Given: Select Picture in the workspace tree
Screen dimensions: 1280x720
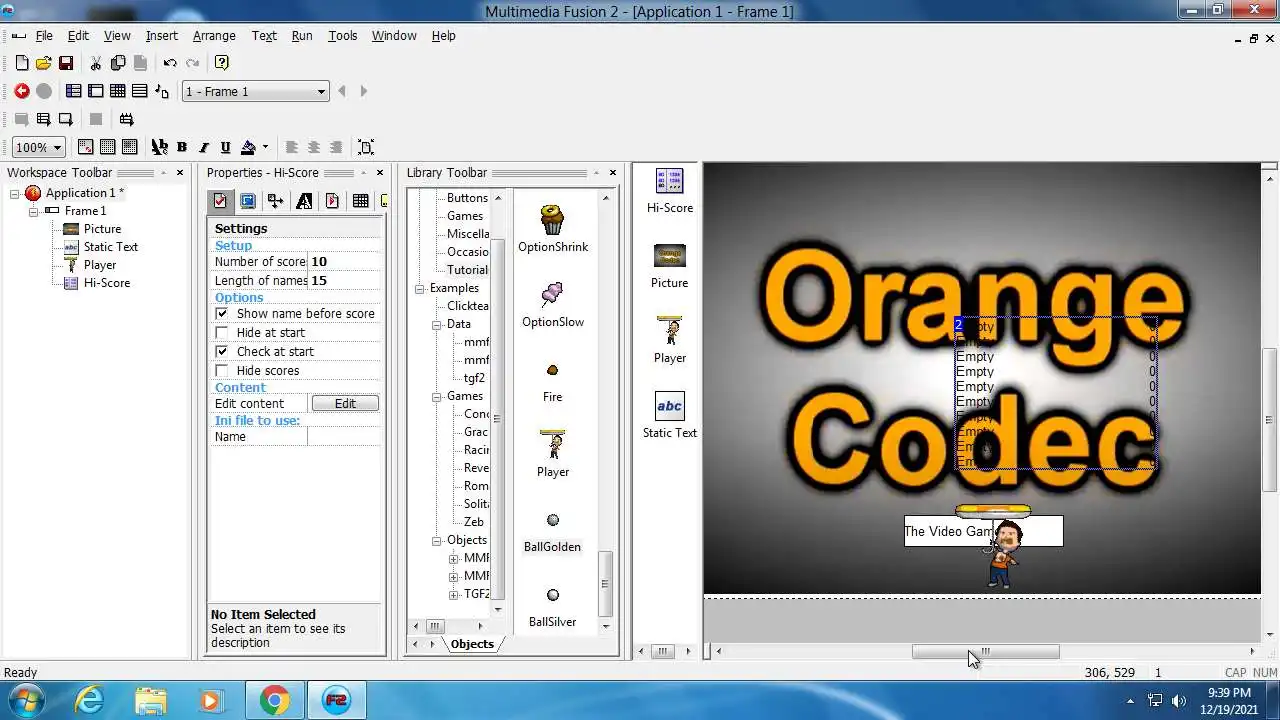Looking at the screenshot, I should click(x=102, y=229).
